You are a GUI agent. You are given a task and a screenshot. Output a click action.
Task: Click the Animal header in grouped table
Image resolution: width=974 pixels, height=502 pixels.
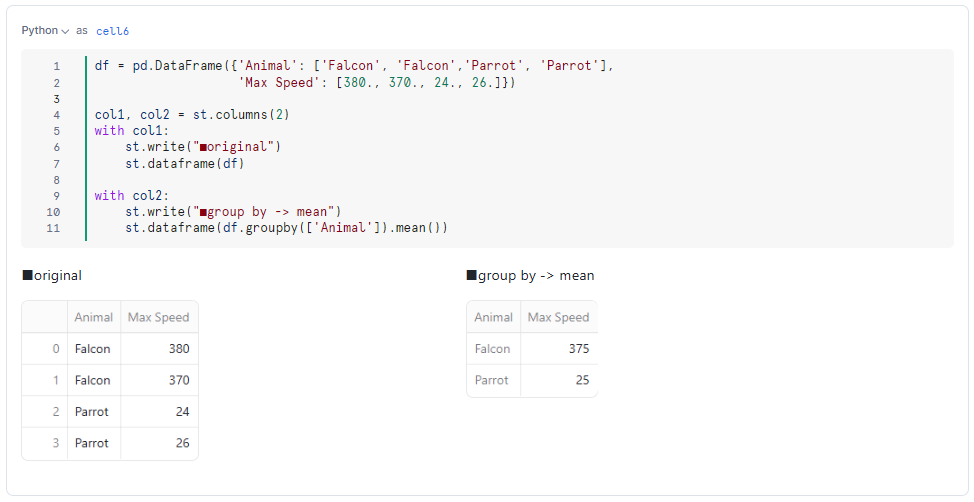pos(494,317)
